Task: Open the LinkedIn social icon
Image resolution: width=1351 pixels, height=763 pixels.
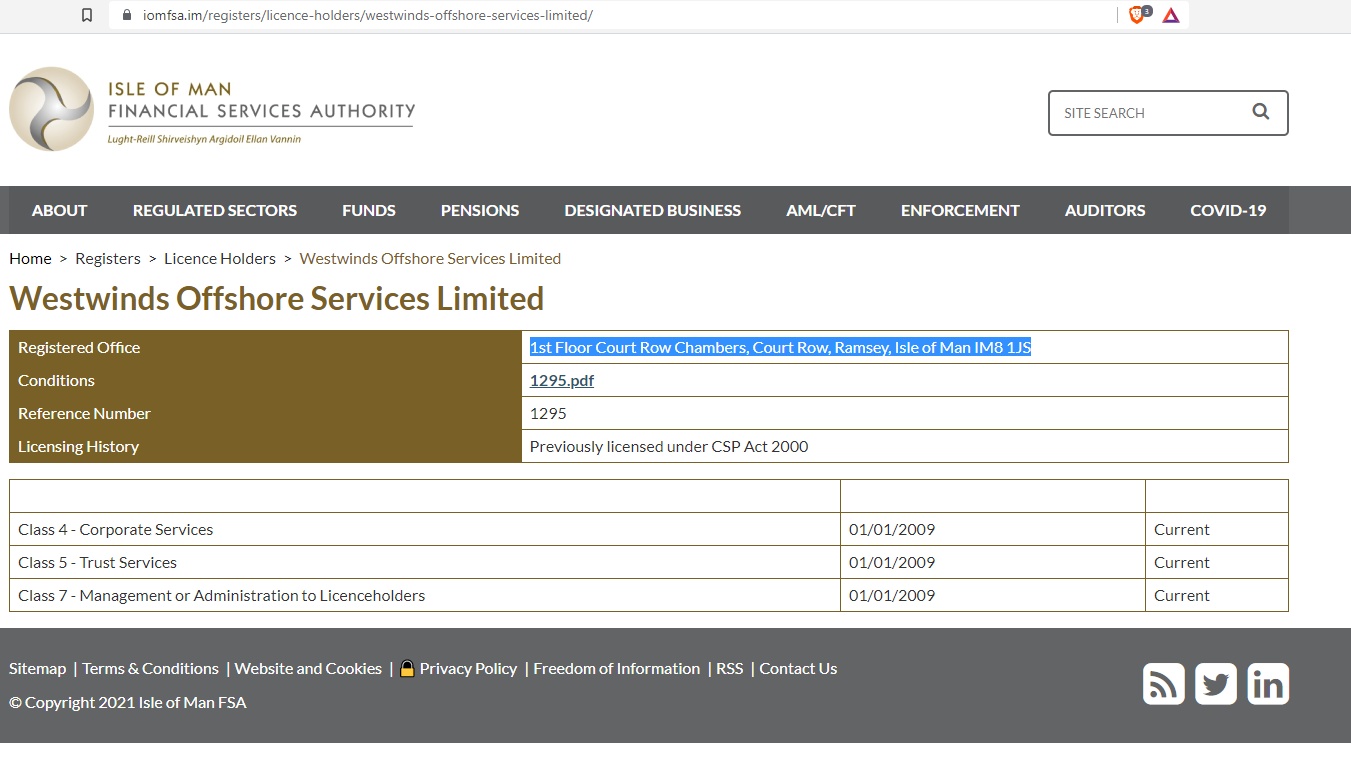Action: point(1268,684)
